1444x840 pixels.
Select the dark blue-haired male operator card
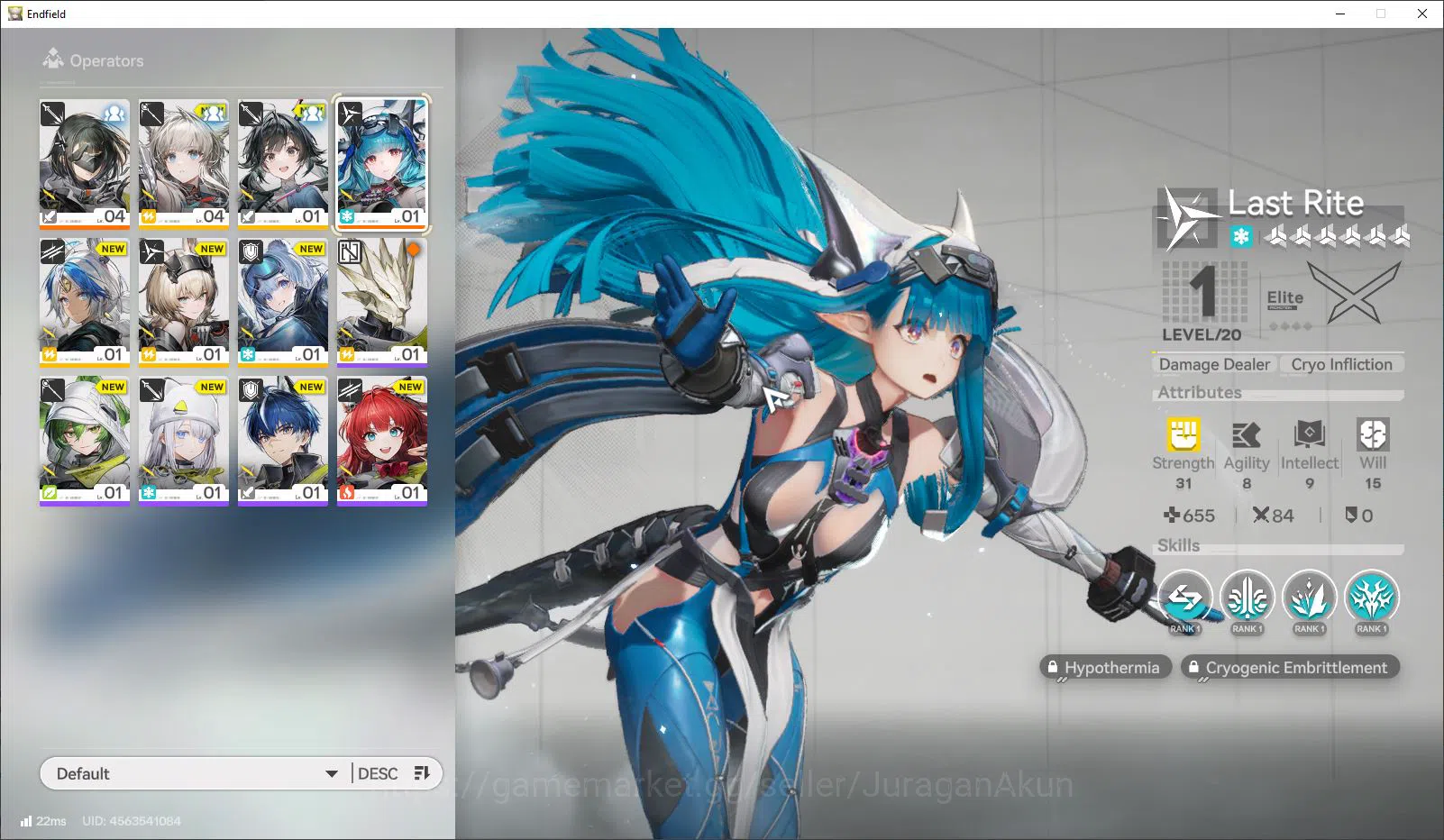pos(283,441)
